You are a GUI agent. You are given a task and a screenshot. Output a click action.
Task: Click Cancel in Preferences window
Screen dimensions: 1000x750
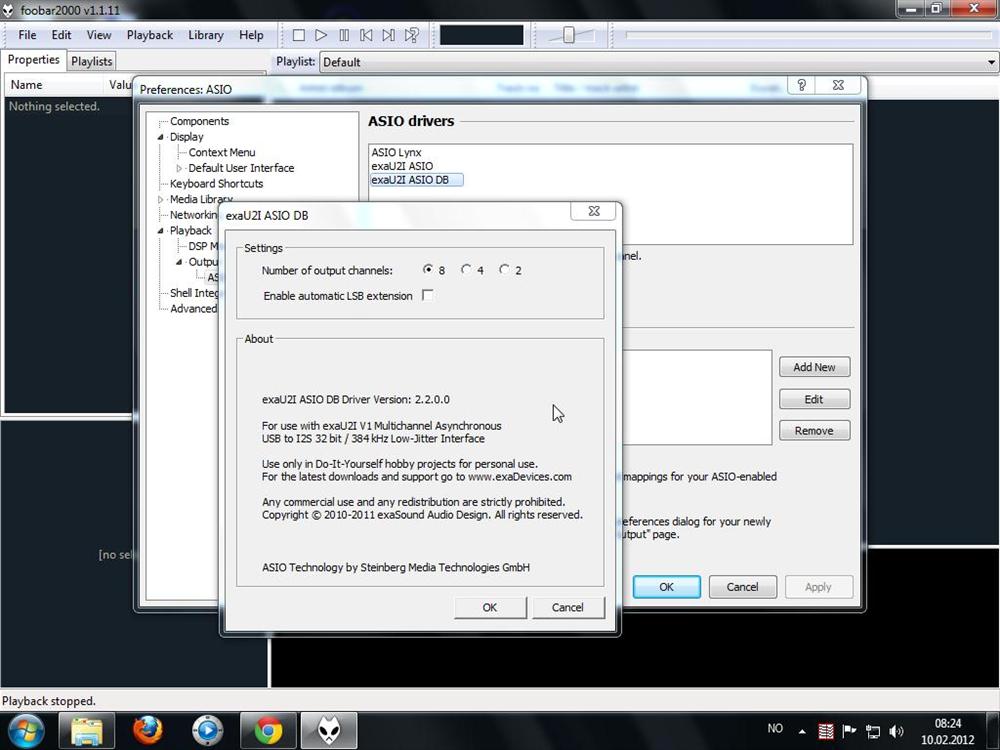point(742,587)
